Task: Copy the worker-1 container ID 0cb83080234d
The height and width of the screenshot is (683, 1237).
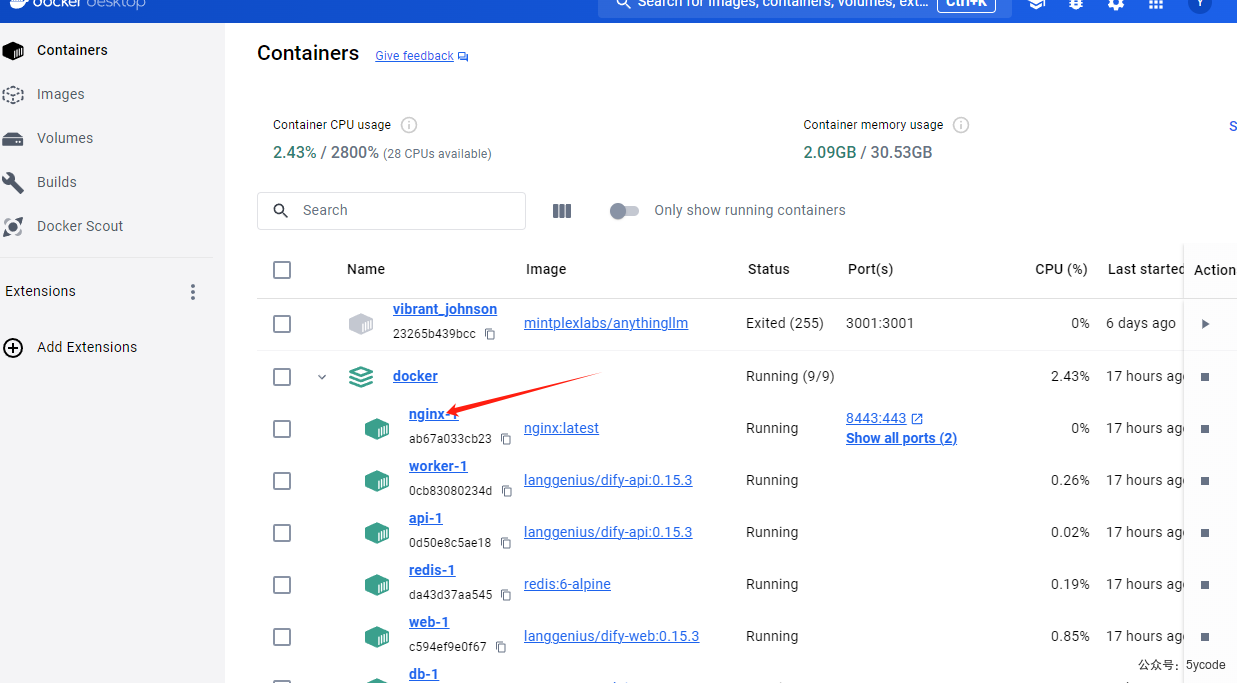Action: [507, 491]
